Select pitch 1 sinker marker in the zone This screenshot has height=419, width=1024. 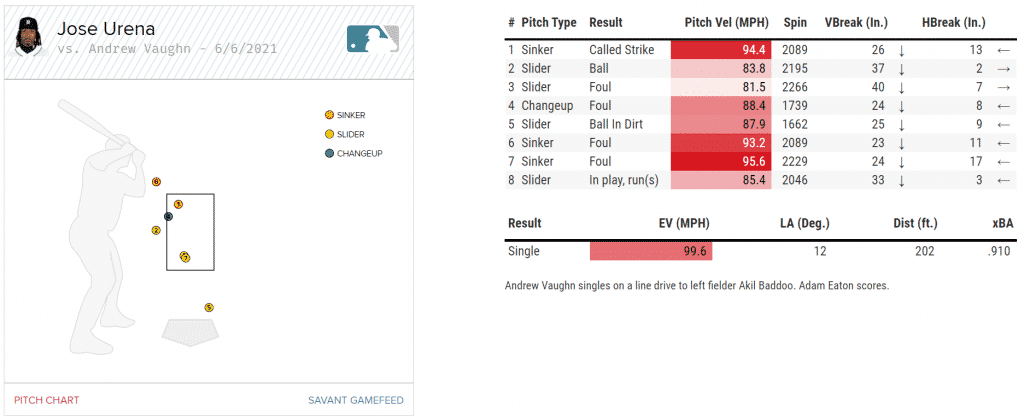point(178,205)
